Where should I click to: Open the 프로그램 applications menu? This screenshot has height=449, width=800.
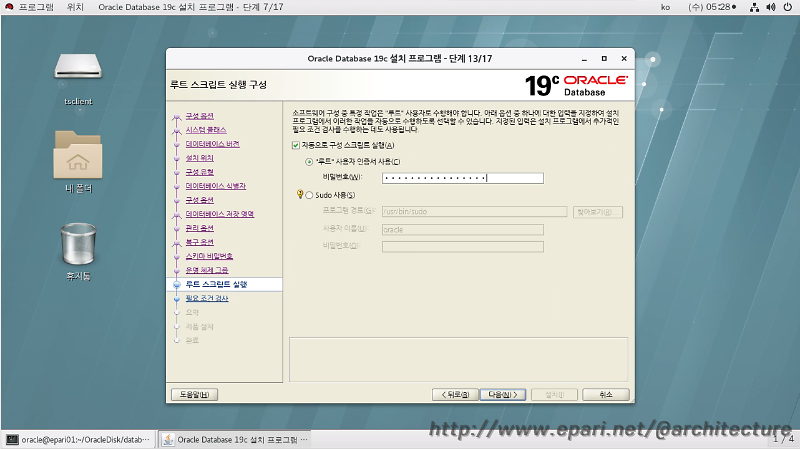click(x=36, y=7)
